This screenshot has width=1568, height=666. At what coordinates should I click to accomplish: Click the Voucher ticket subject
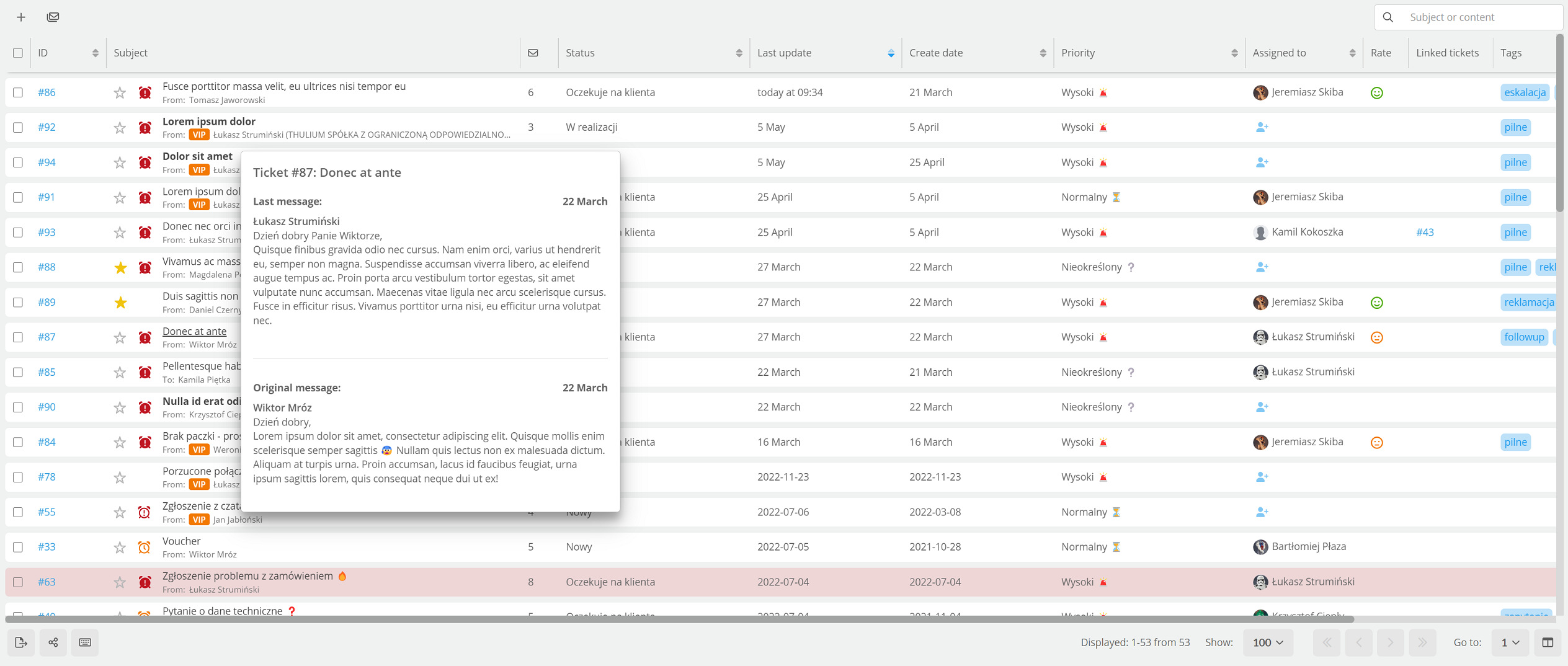point(181,541)
